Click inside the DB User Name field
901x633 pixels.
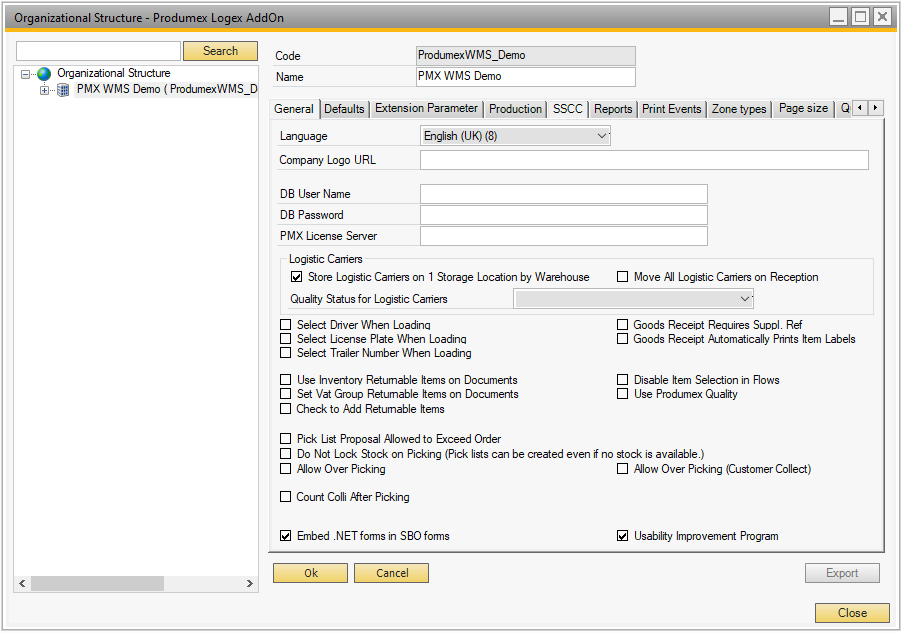563,193
